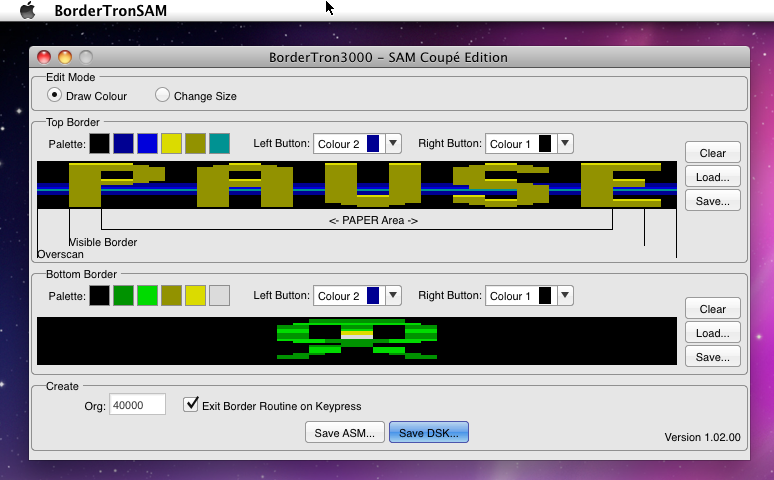
Task: Clear the Top Border design
Action: 712,153
